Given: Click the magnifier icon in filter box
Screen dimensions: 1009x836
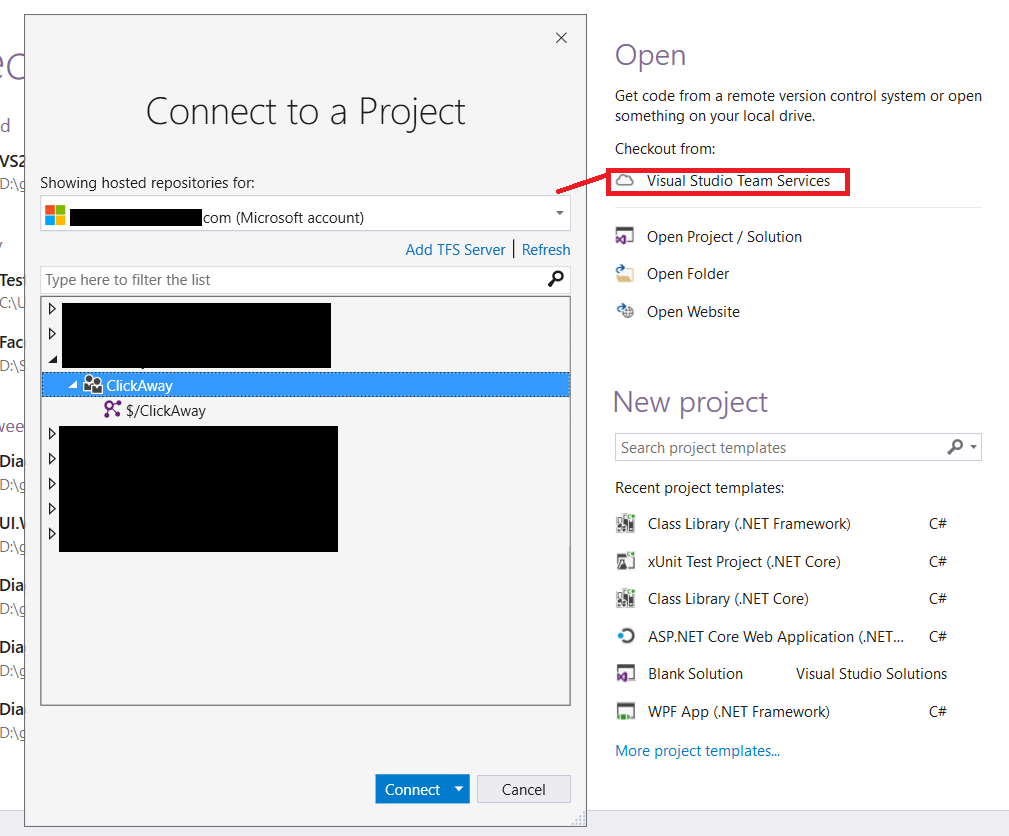Looking at the screenshot, I should click(x=556, y=279).
